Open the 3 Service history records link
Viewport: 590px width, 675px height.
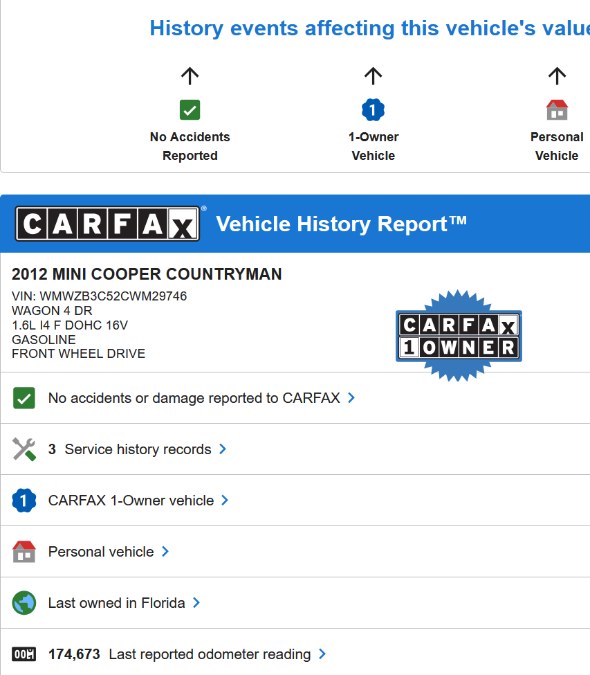pos(130,449)
